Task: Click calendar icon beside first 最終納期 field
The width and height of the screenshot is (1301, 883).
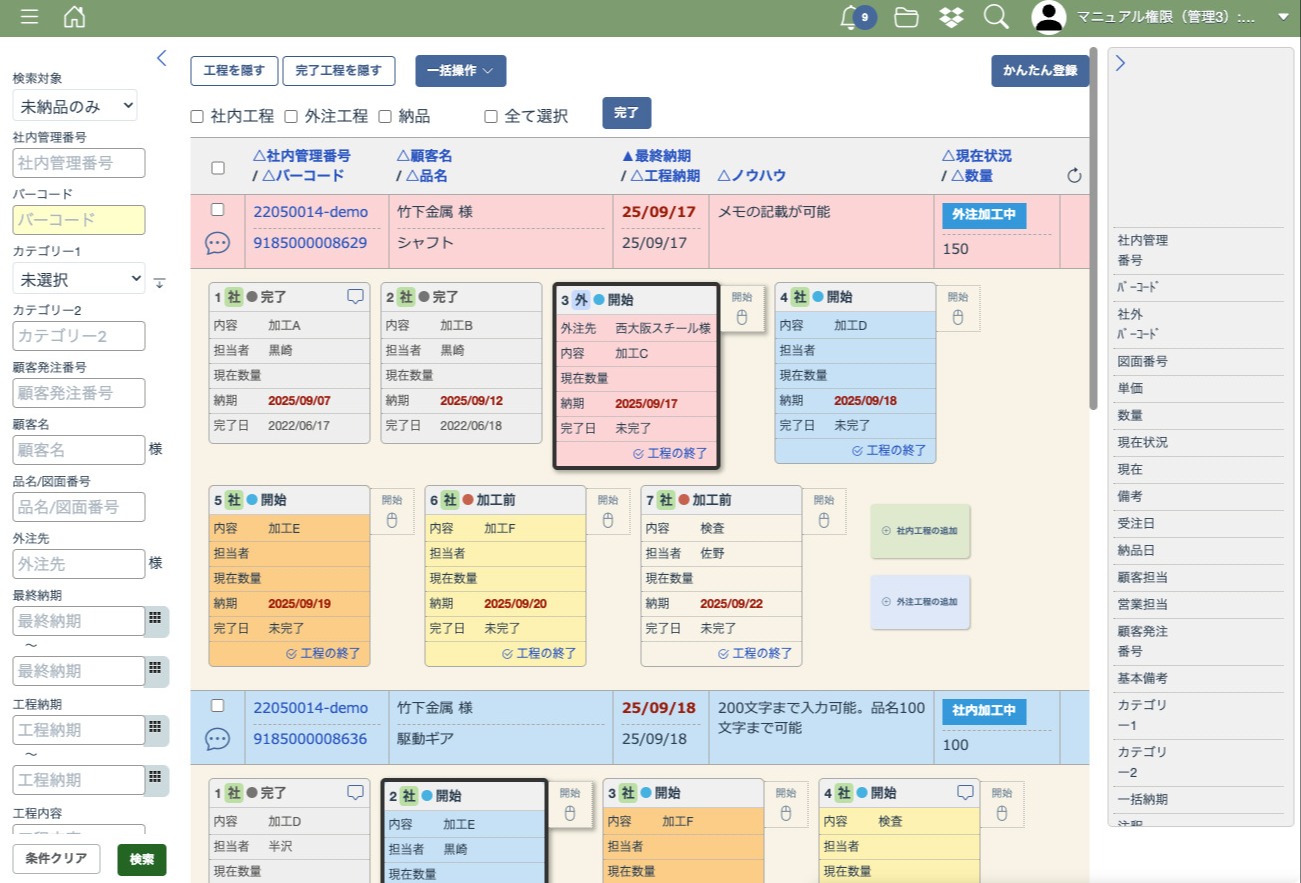Action: click(x=155, y=620)
